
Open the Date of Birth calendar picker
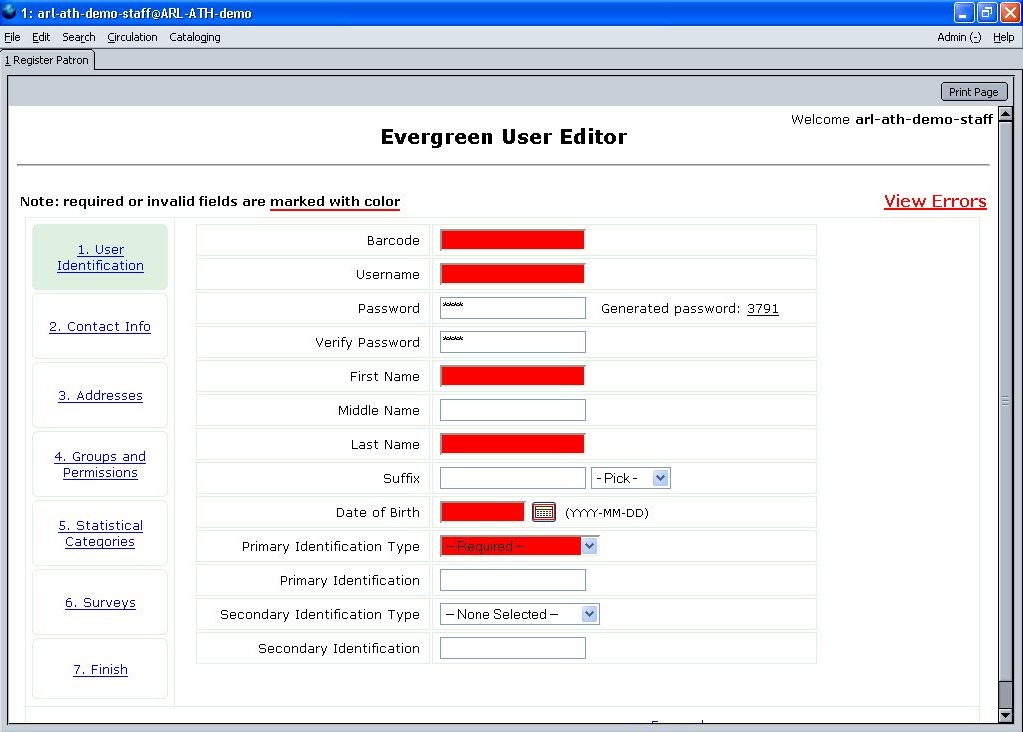click(x=543, y=512)
